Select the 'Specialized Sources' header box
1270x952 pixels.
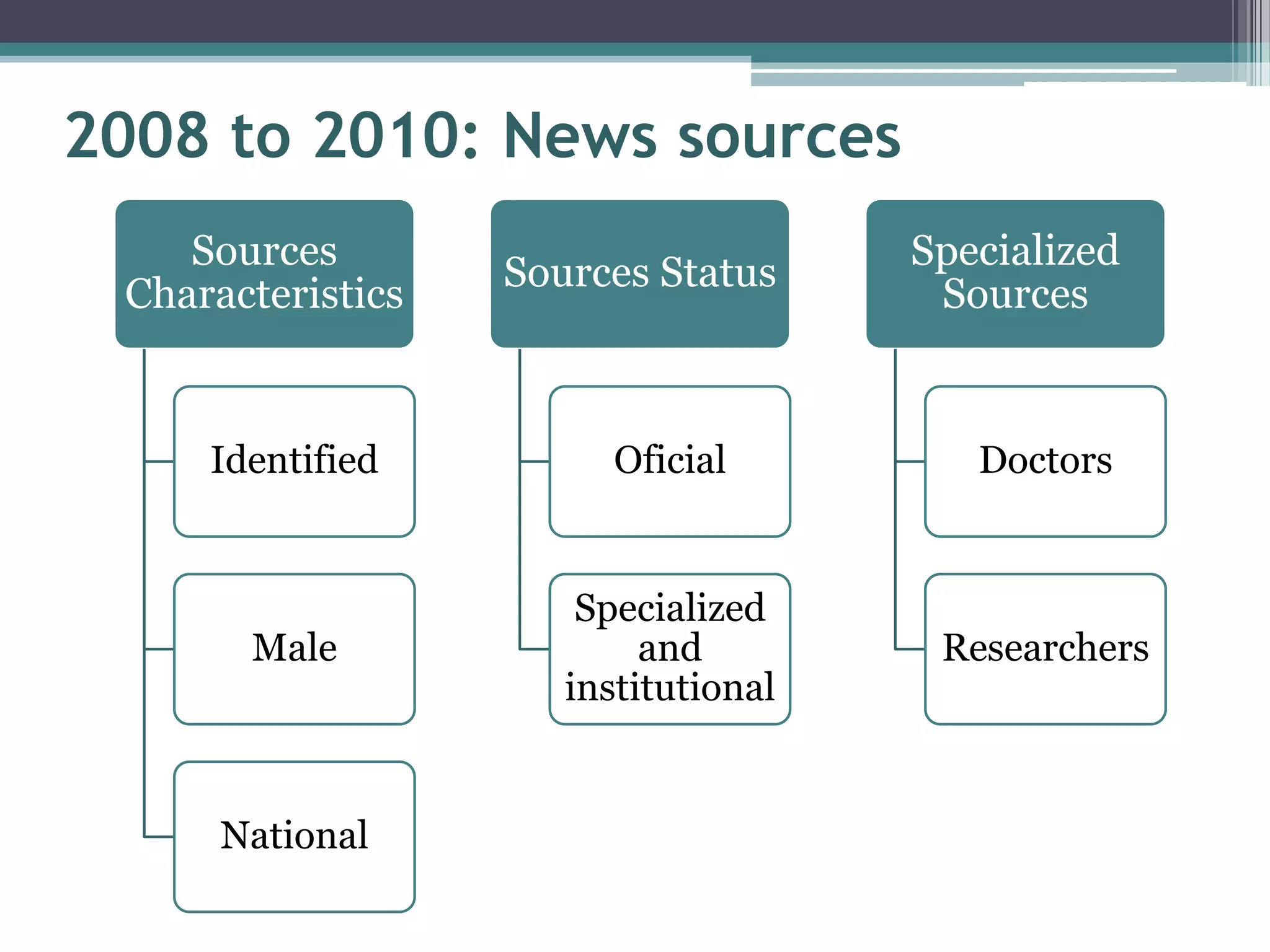(1015, 273)
